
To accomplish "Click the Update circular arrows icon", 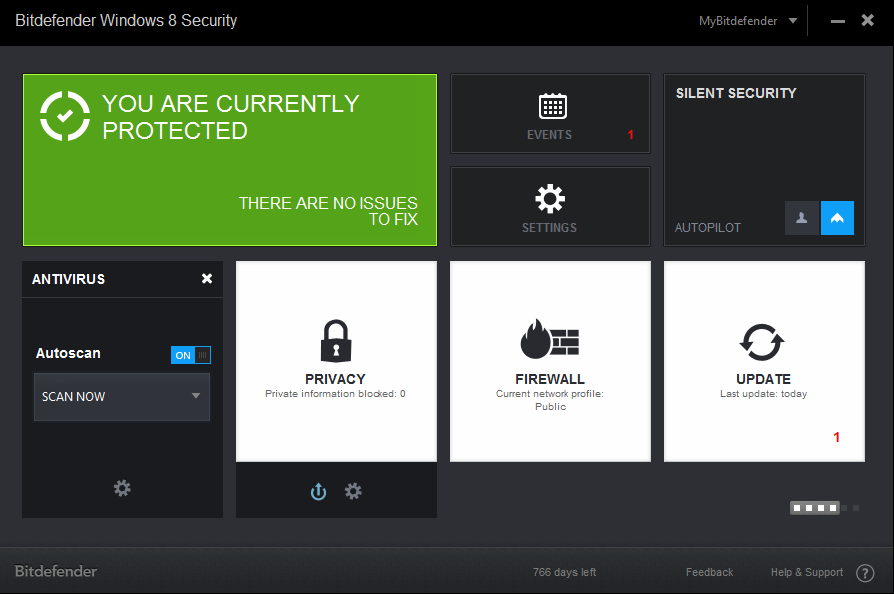I will (763, 341).
